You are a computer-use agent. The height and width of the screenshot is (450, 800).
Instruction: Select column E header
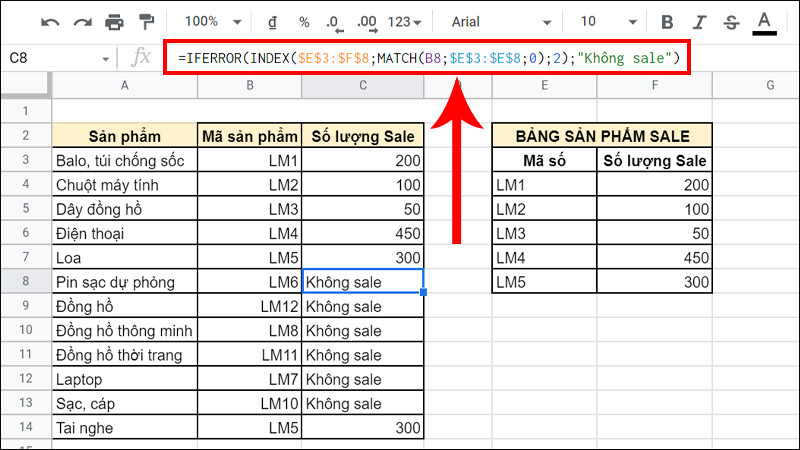pyautogui.click(x=544, y=85)
